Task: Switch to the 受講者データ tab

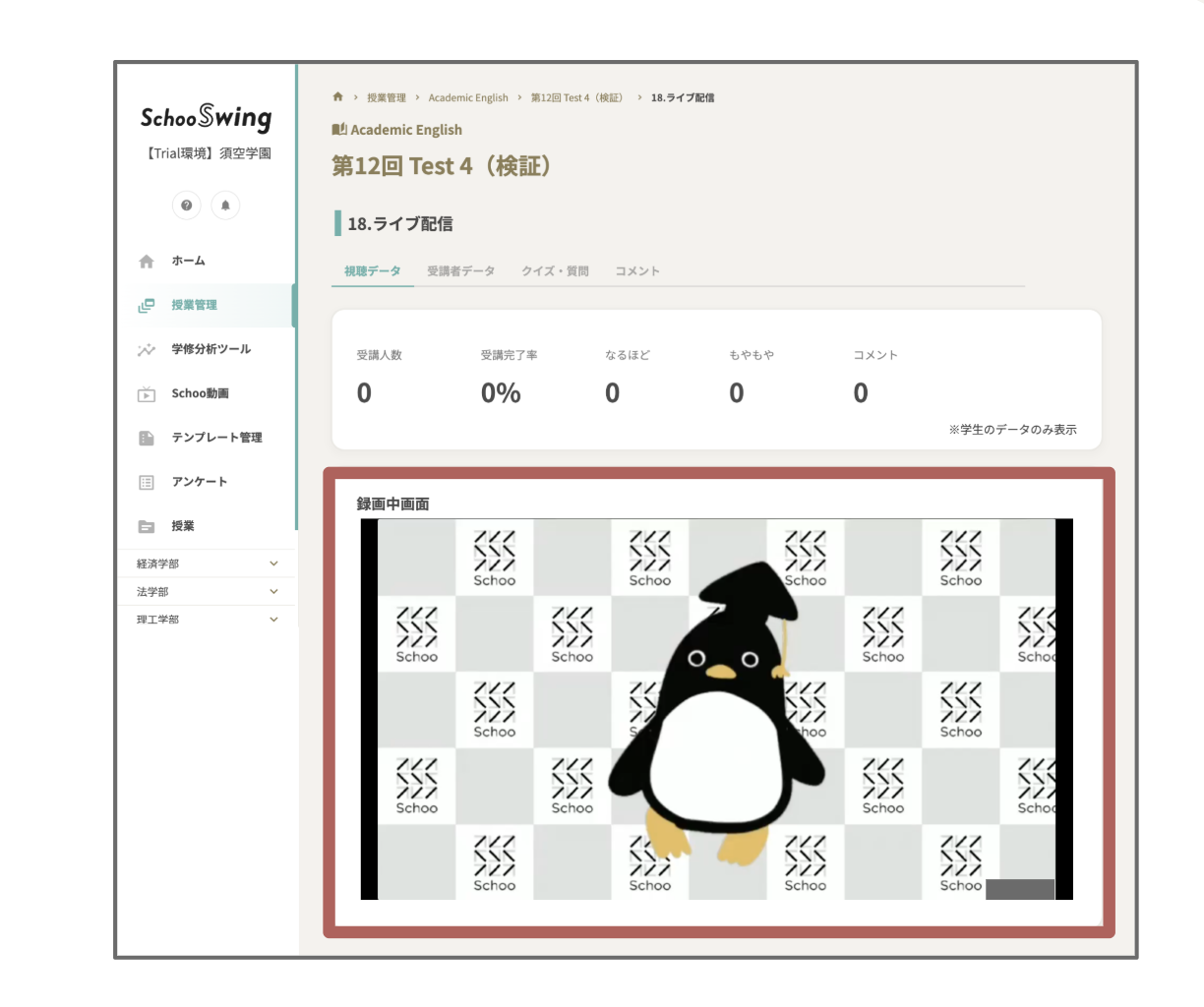Action: point(460,271)
